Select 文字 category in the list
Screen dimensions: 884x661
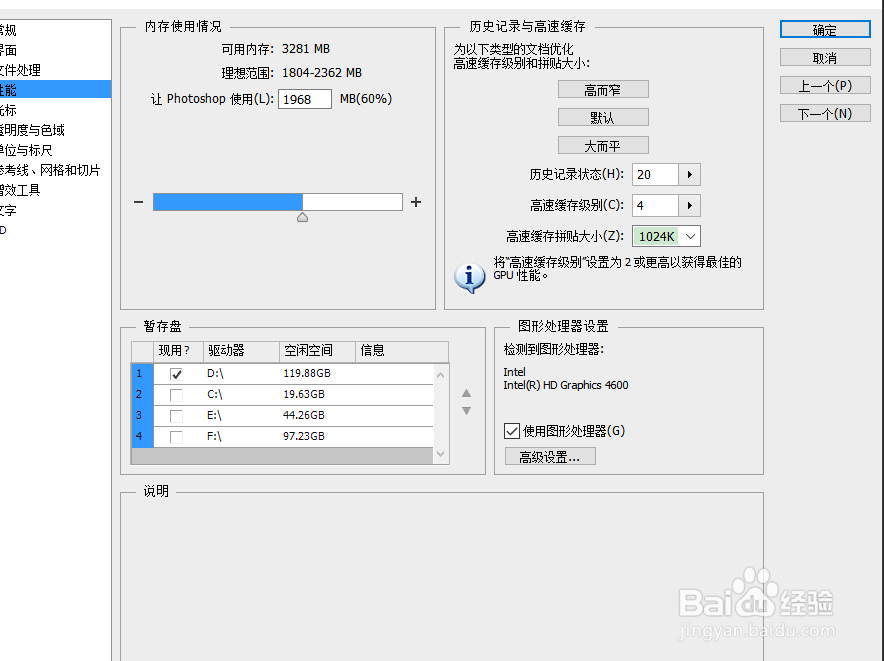pyautogui.click(x=55, y=210)
